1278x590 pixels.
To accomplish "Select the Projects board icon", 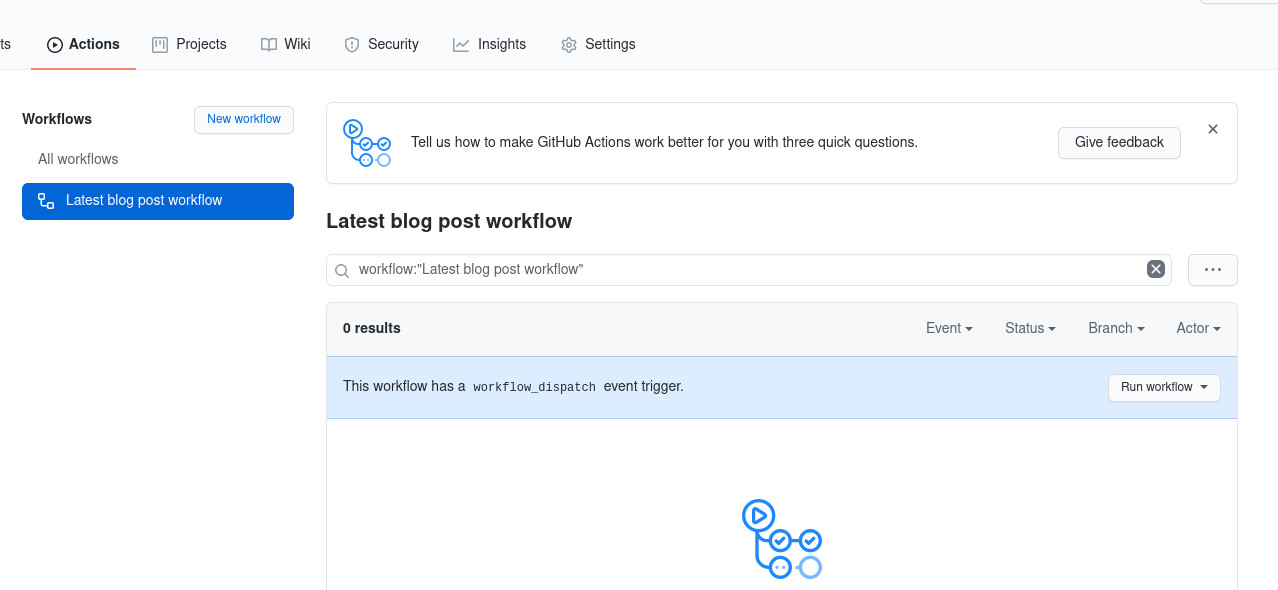I will [x=159, y=44].
